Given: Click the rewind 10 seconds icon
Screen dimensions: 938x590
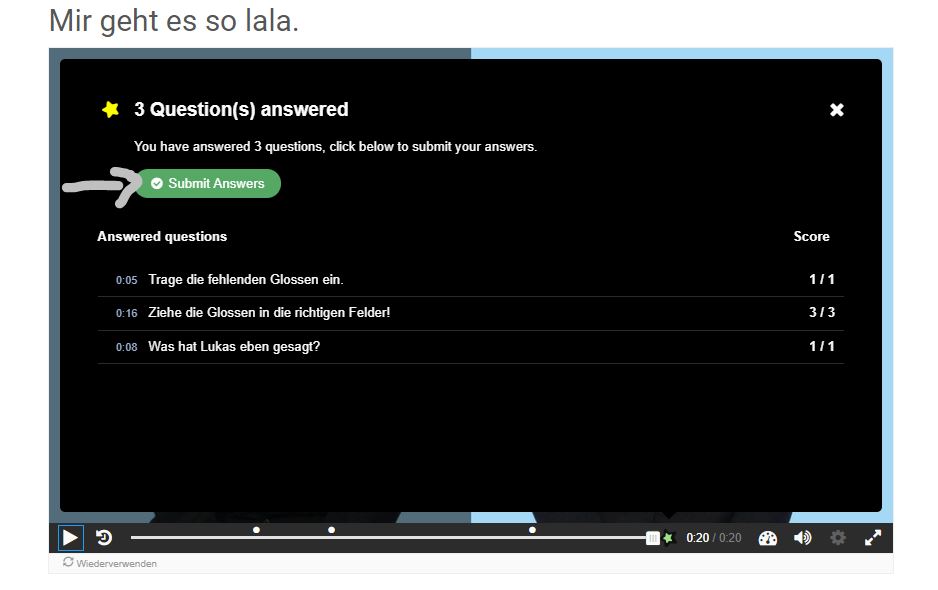Looking at the screenshot, I should 104,538.
